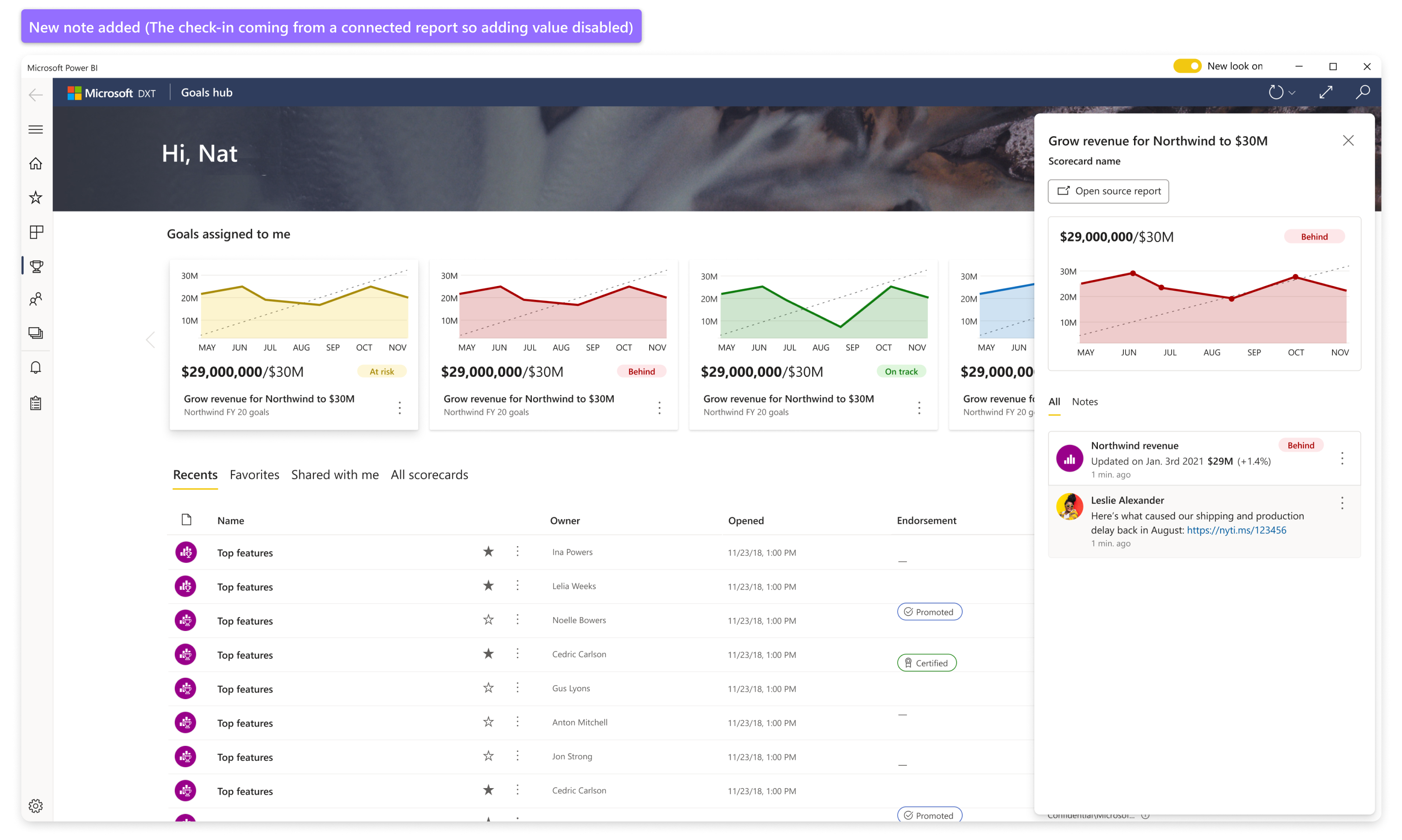Image resolution: width=1402 pixels, height=840 pixels.
Task: Open more options for Leslie Alexander note
Action: tap(1342, 503)
